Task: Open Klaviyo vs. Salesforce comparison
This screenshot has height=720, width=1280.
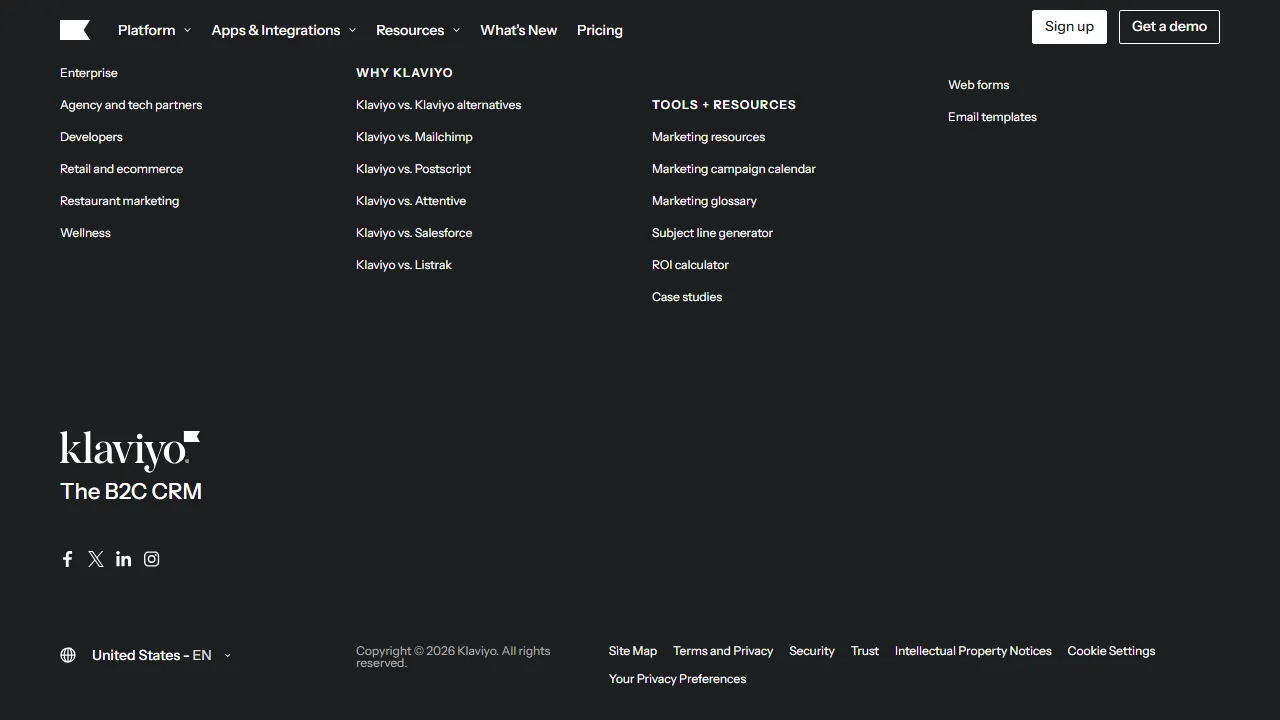Action: (414, 233)
